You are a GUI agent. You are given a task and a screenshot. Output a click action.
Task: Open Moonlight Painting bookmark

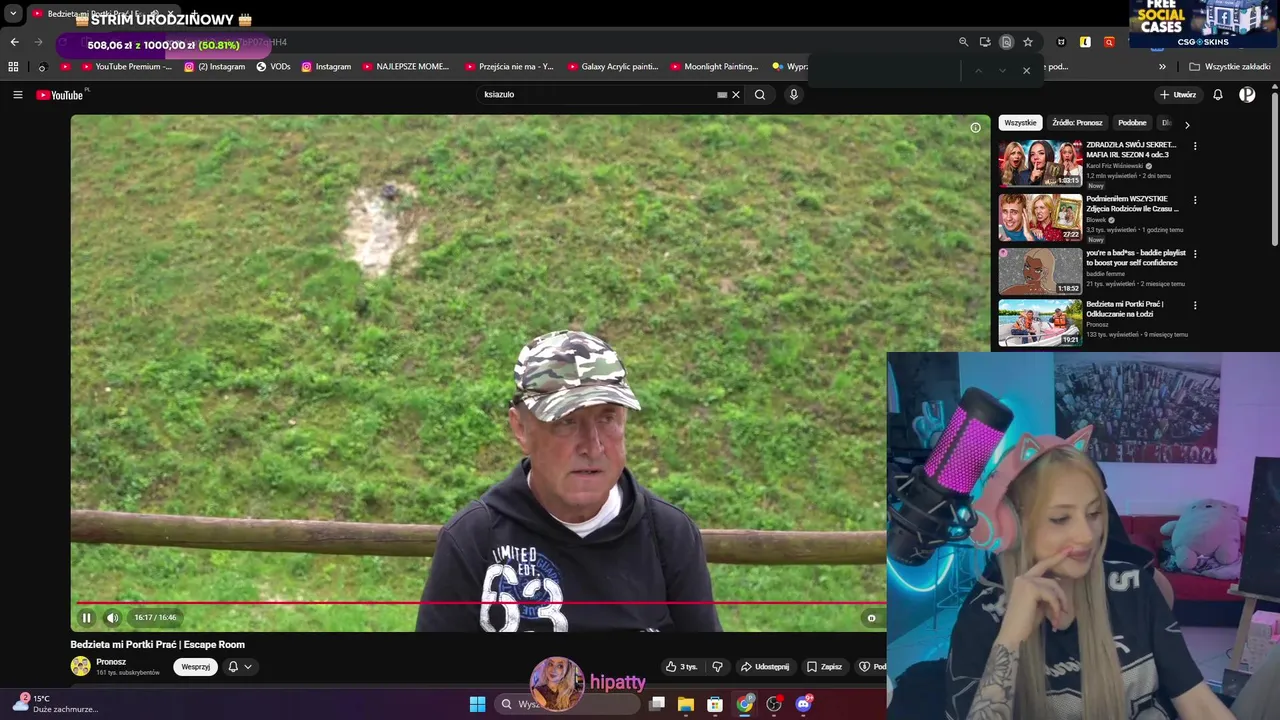(713, 67)
